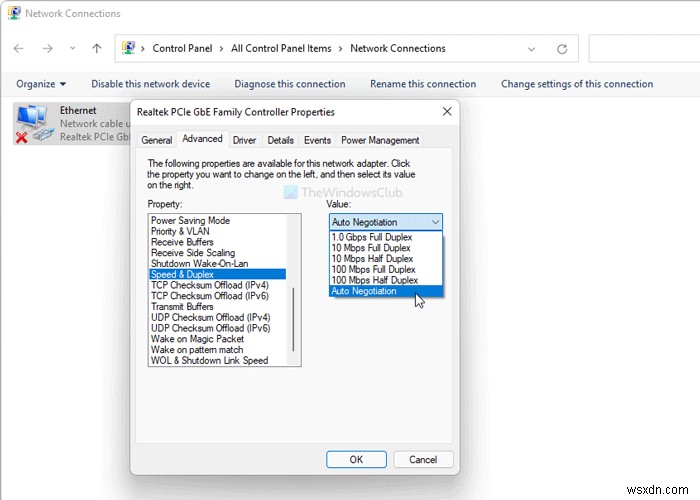Choose 10 Mbps Half Duplex option
700x500 pixels.
(386, 258)
